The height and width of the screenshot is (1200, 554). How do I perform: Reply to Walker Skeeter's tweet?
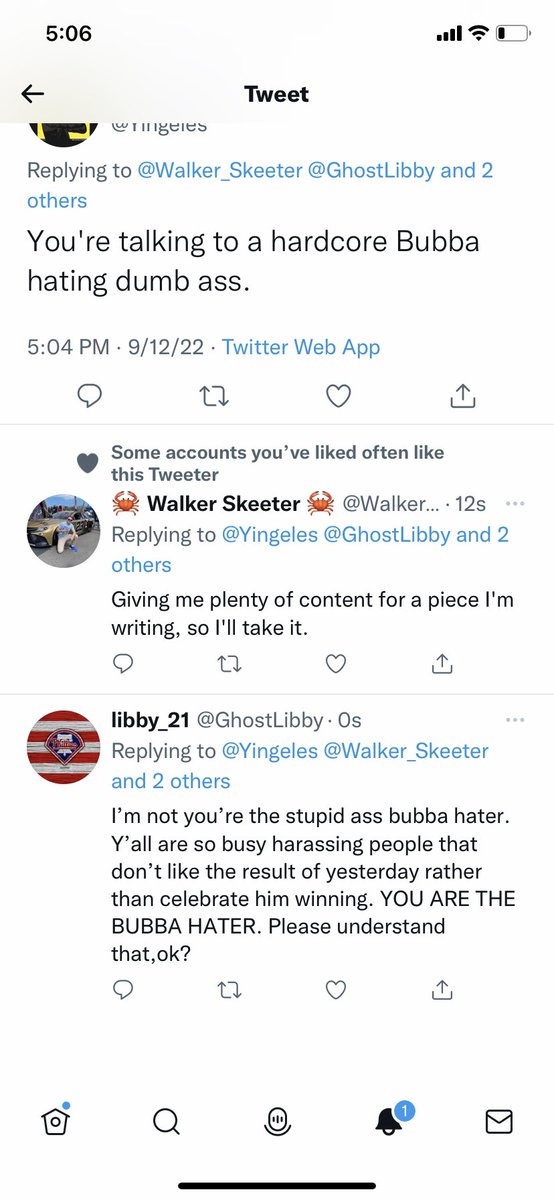(x=123, y=662)
